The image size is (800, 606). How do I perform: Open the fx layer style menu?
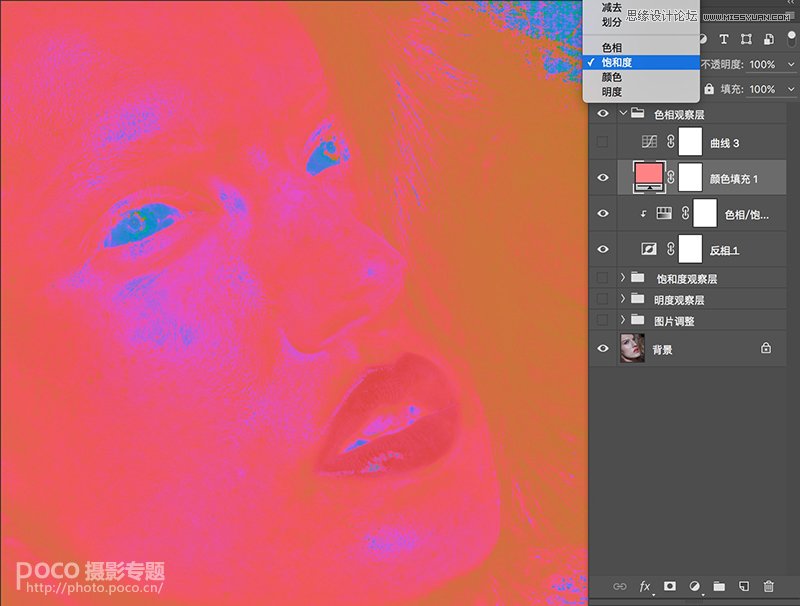click(645, 586)
